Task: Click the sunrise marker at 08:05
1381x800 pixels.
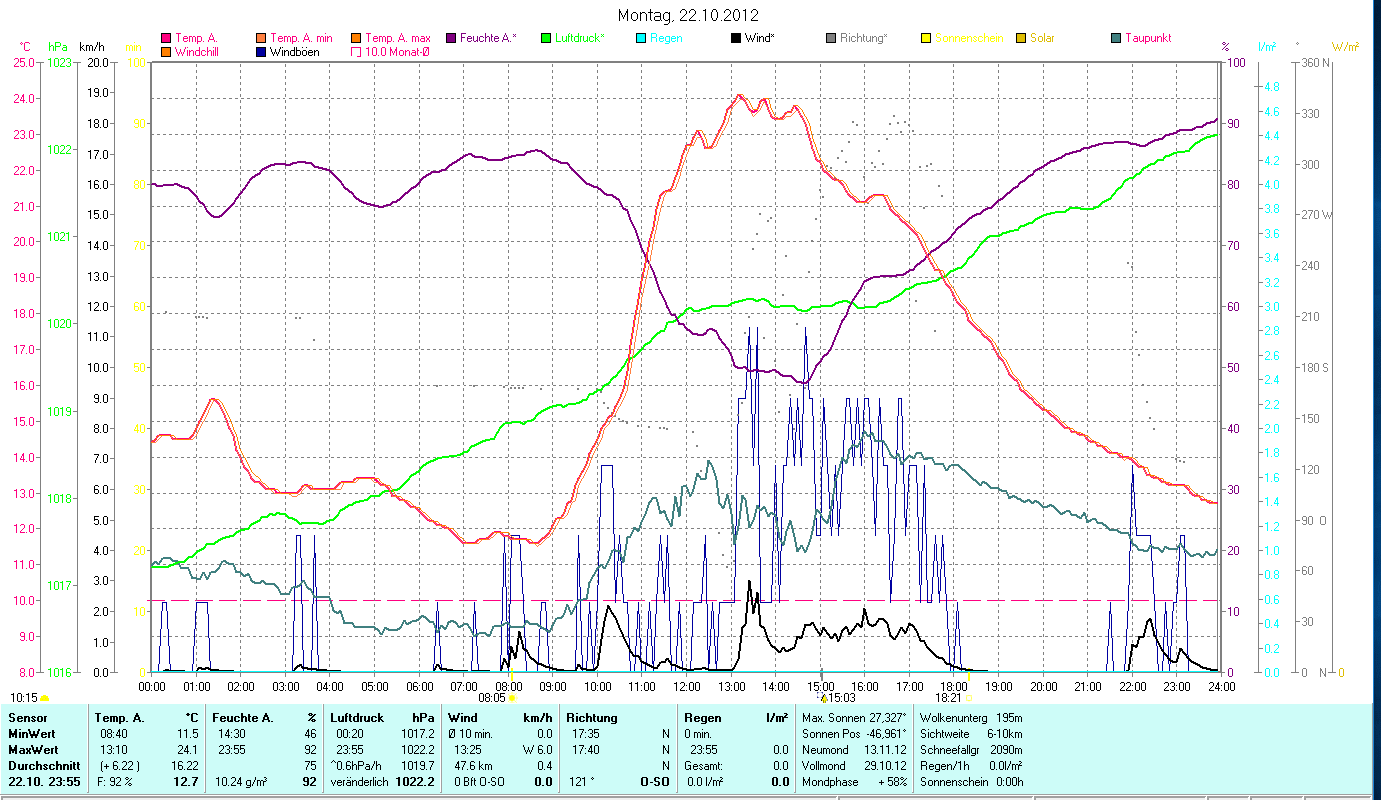Action: pyautogui.click(x=511, y=698)
